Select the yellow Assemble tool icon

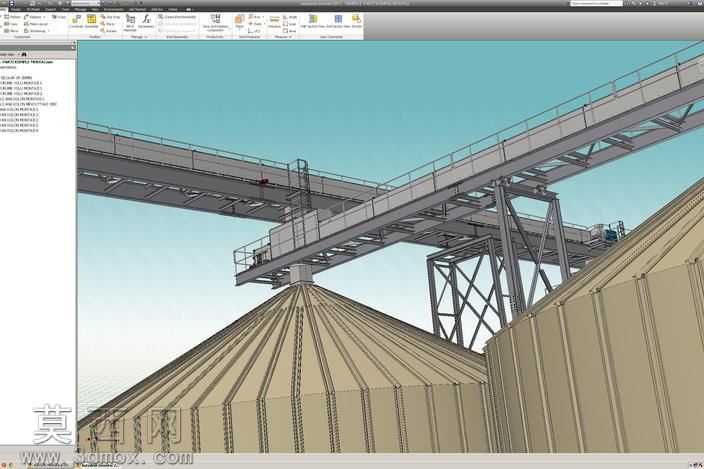[x=92, y=21]
